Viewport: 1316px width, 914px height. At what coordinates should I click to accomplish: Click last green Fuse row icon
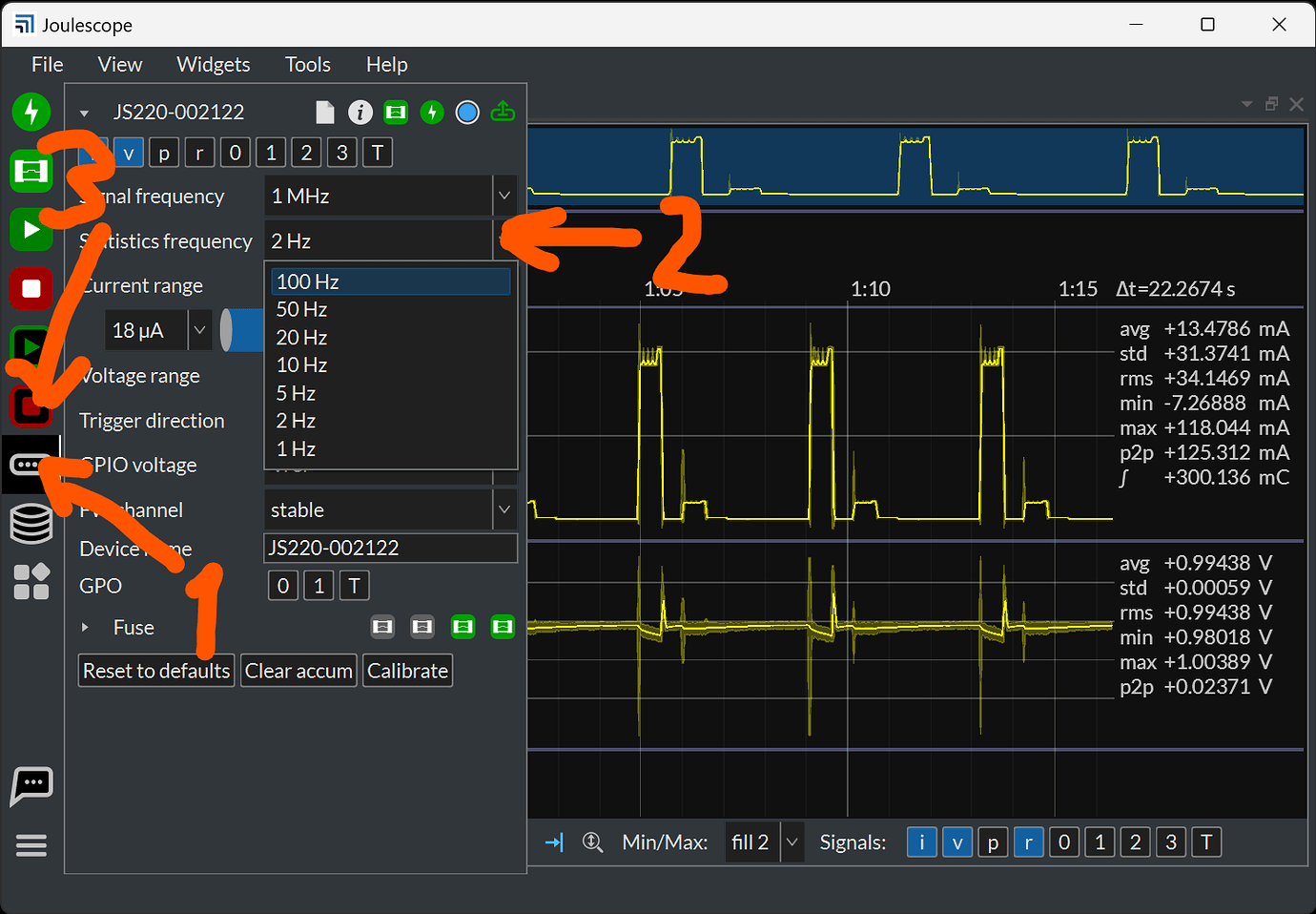[503, 627]
